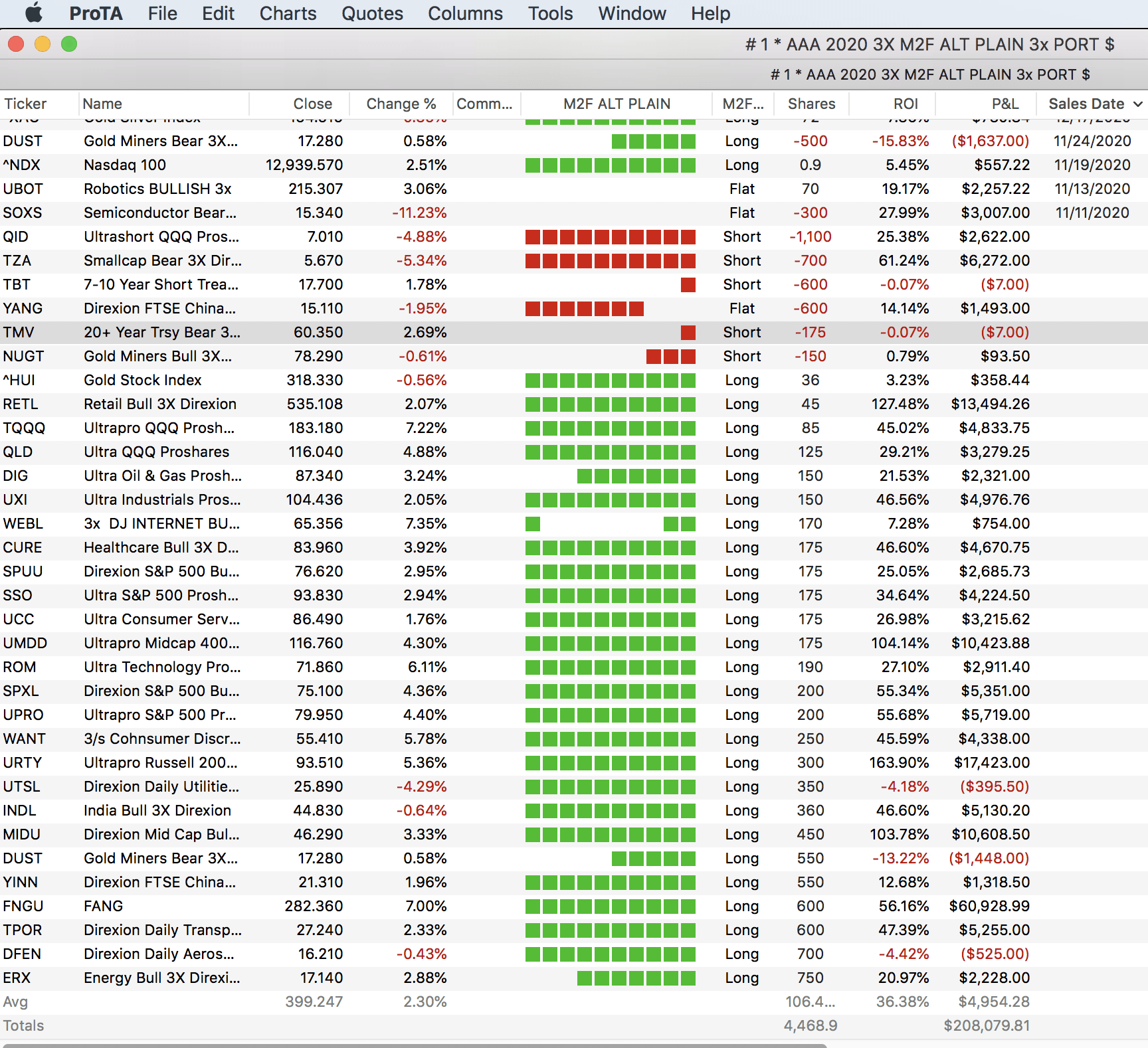Click the ($1,448.00) P&L value
This screenshot has height=1048, width=1148.
point(989,858)
